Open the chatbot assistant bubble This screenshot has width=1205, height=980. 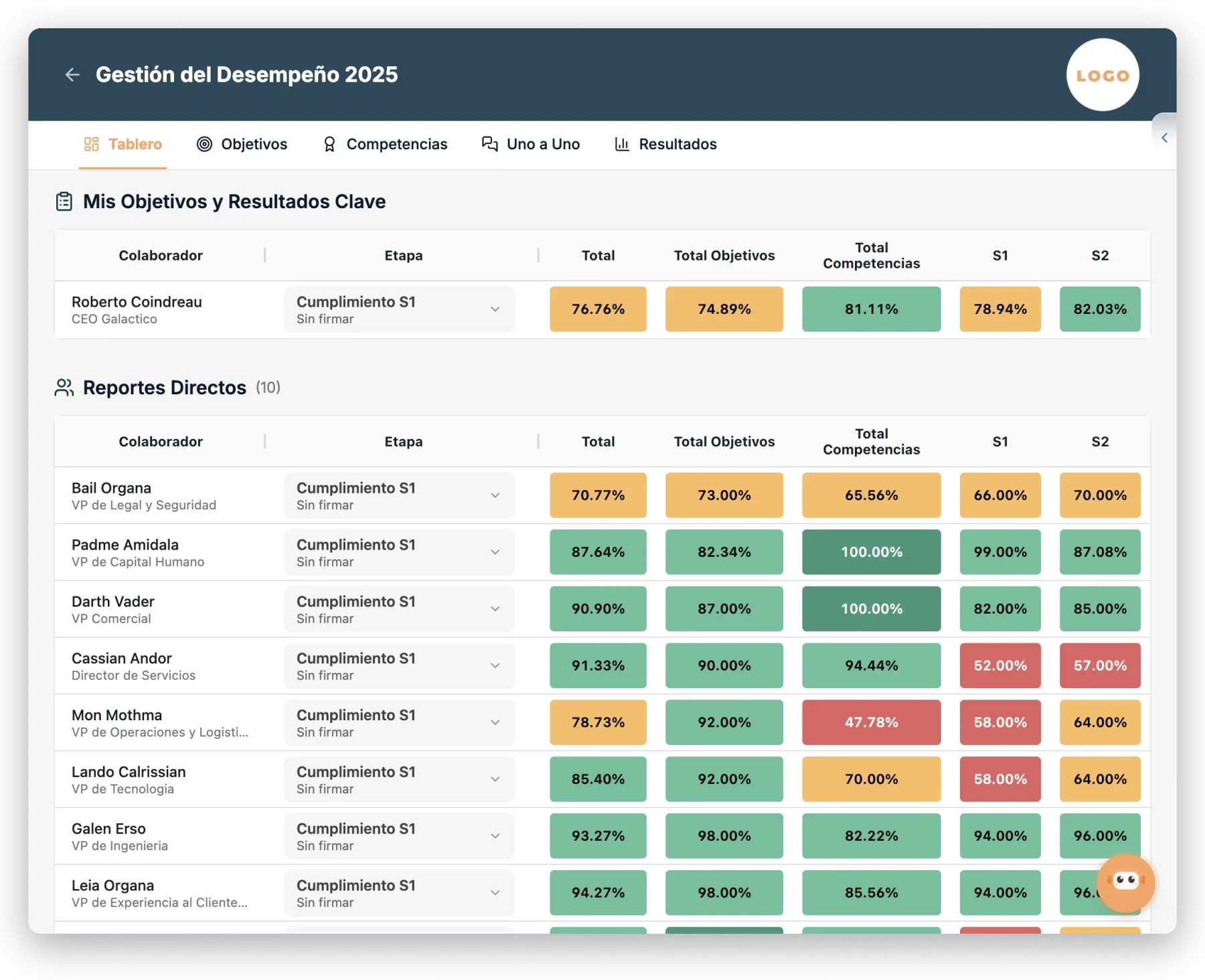tap(1125, 882)
